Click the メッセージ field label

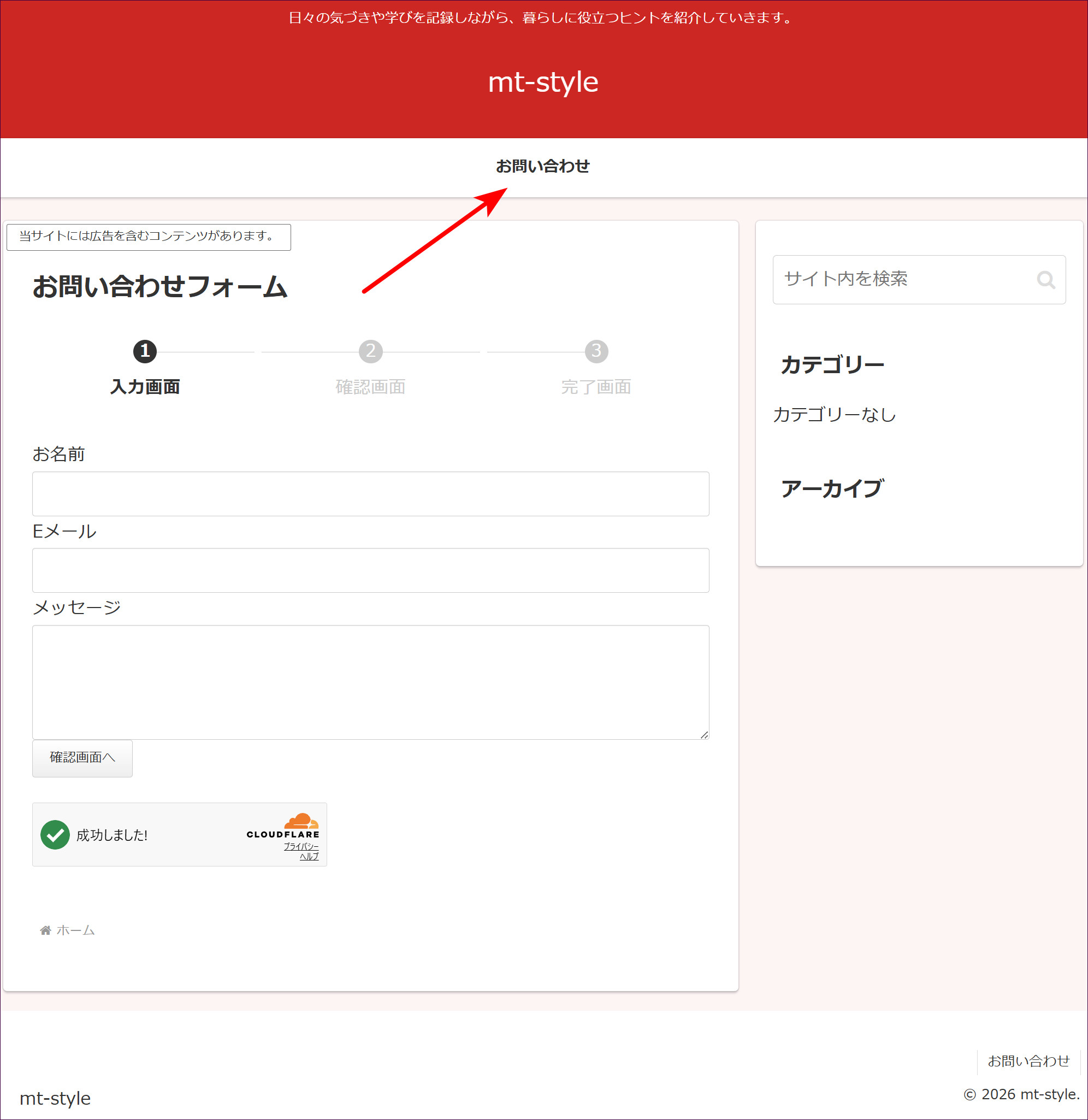click(76, 607)
